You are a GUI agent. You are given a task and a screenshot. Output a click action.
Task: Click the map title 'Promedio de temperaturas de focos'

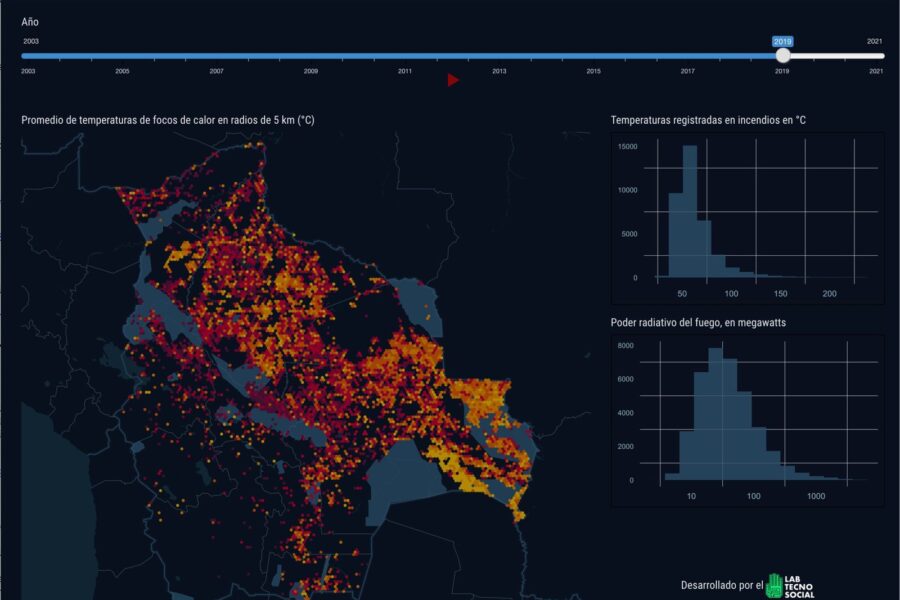[x=168, y=120]
